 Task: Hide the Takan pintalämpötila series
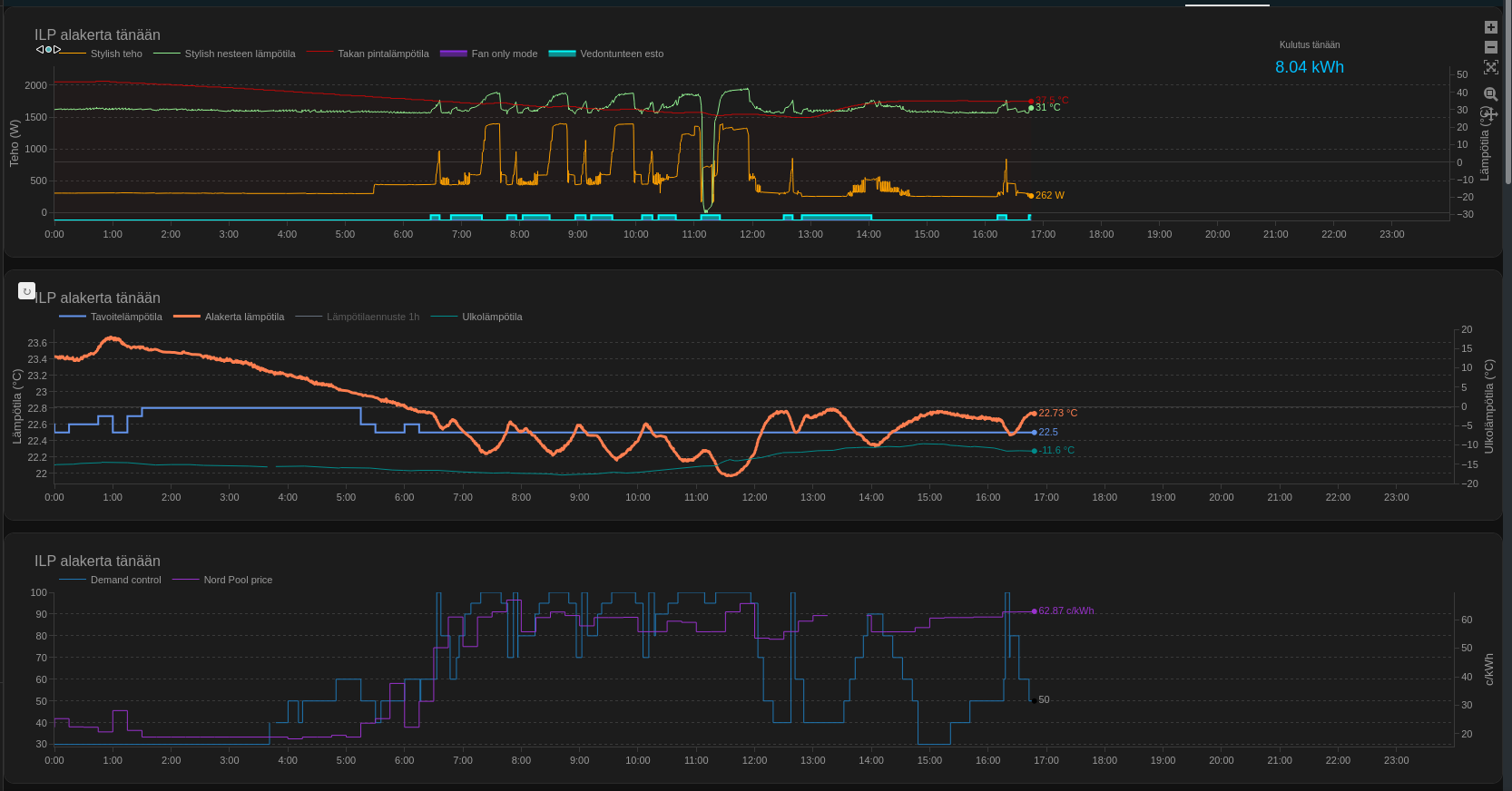coord(382,54)
